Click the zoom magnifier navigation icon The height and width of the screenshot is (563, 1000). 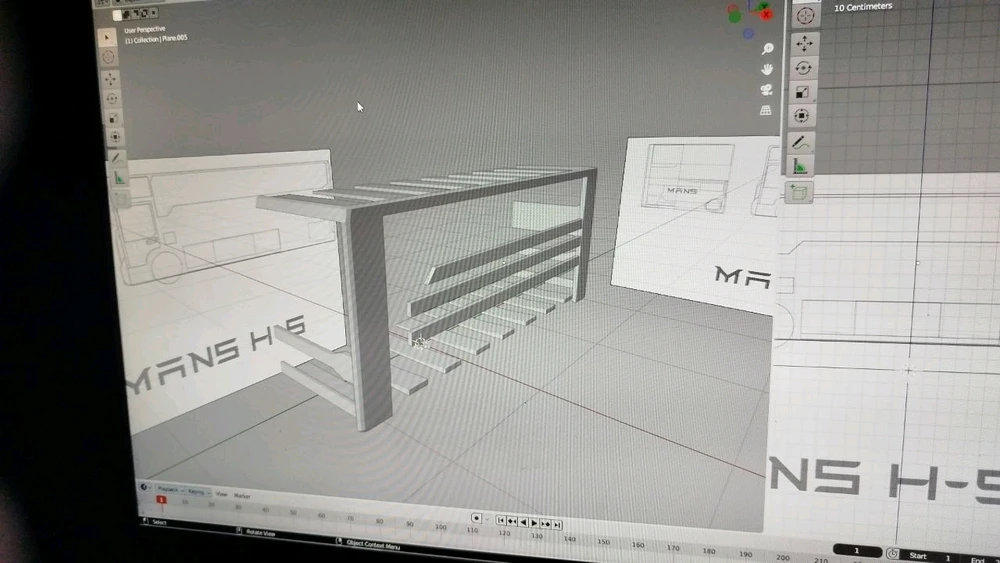[x=768, y=49]
